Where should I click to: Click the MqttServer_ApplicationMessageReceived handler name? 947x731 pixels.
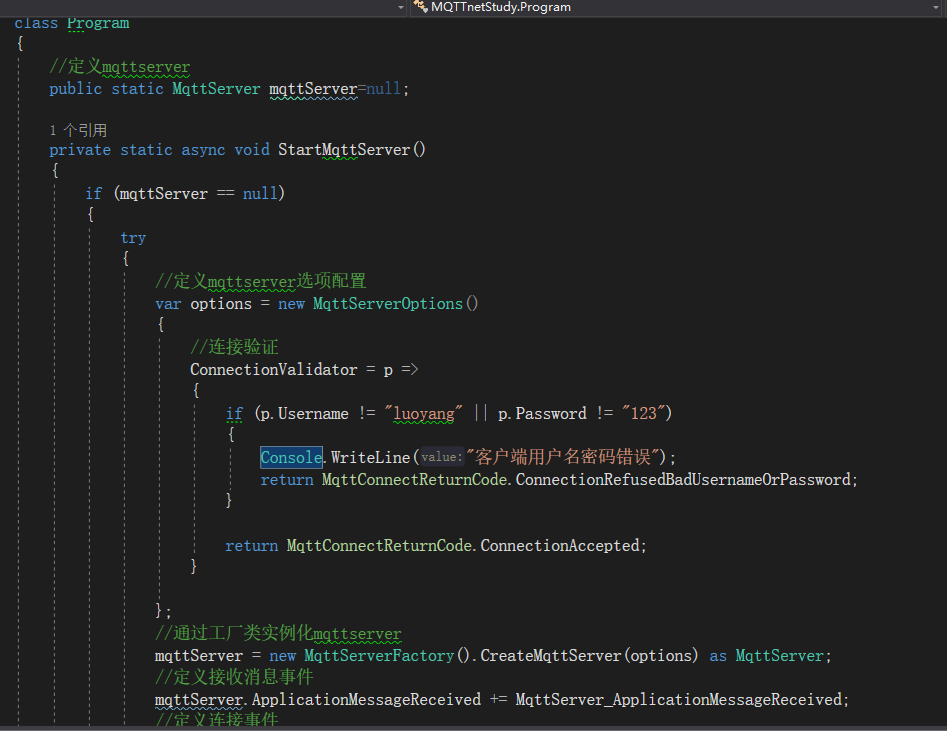[679, 700]
